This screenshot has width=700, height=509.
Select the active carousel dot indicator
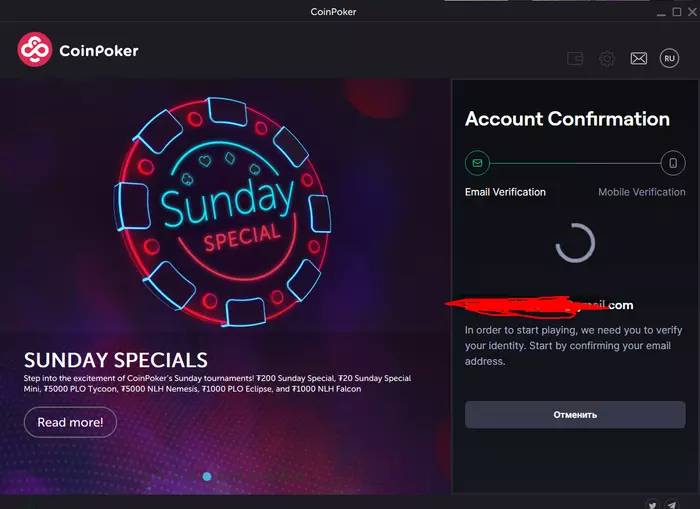coord(207,476)
